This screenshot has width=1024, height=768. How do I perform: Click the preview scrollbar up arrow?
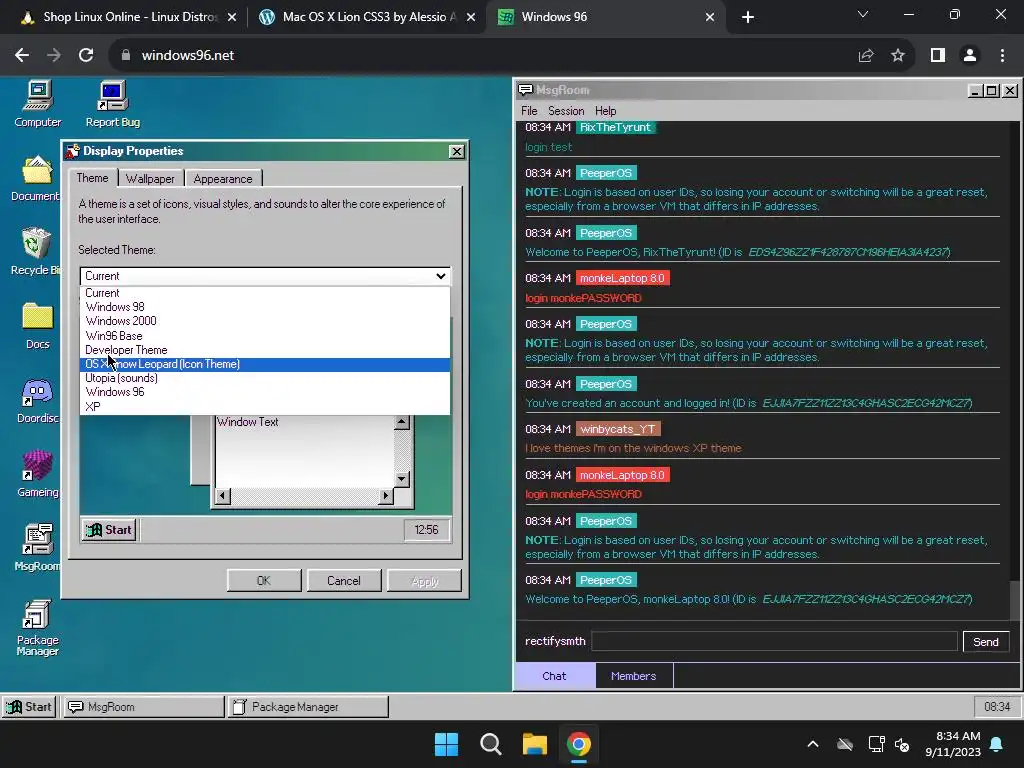click(x=402, y=423)
